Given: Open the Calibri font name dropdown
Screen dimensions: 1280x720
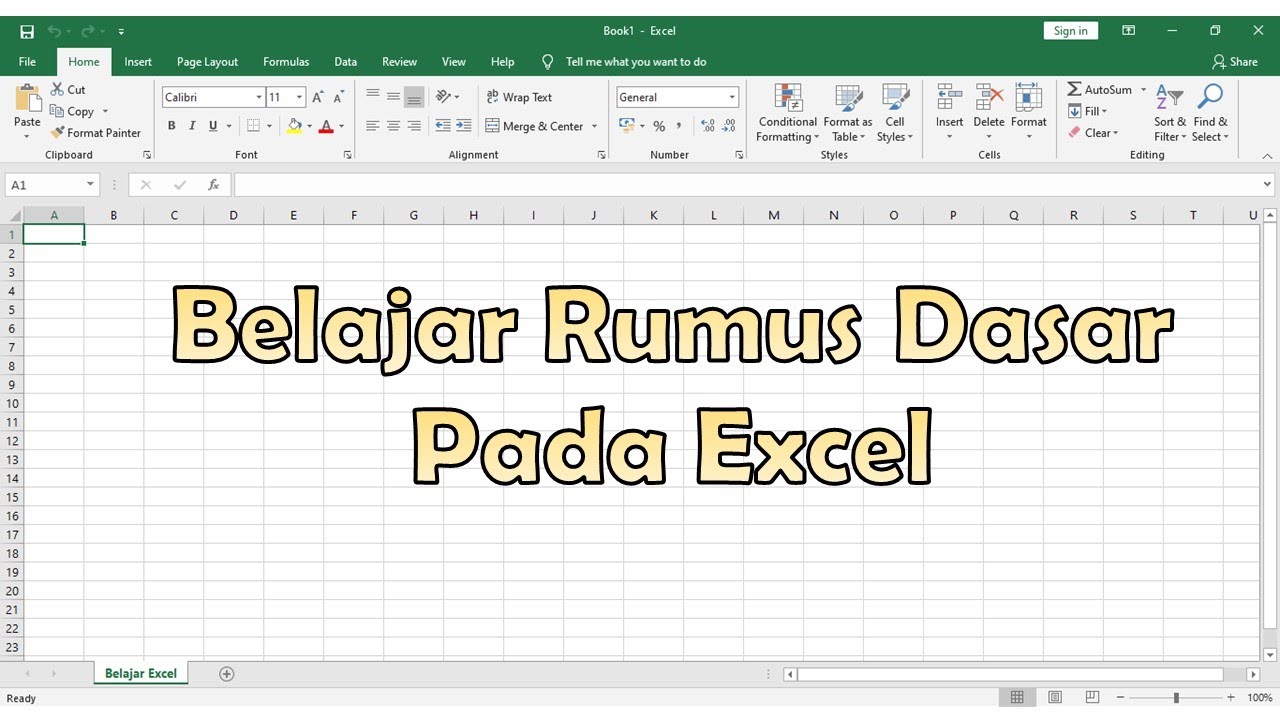Looking at the screenshot, I should [259, 97].
